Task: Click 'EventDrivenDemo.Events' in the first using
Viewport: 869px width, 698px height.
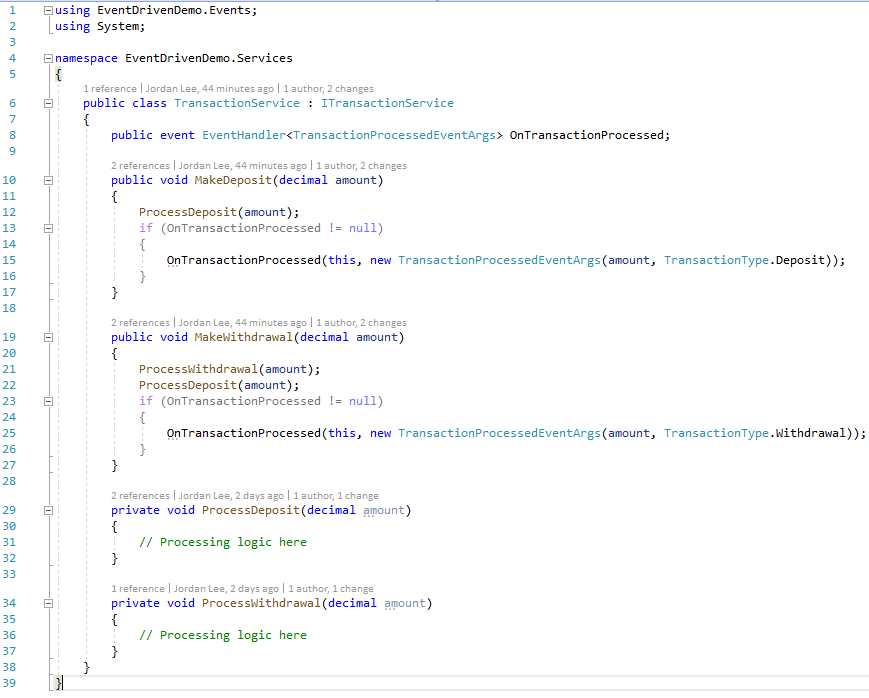Action: coord(174,11)
